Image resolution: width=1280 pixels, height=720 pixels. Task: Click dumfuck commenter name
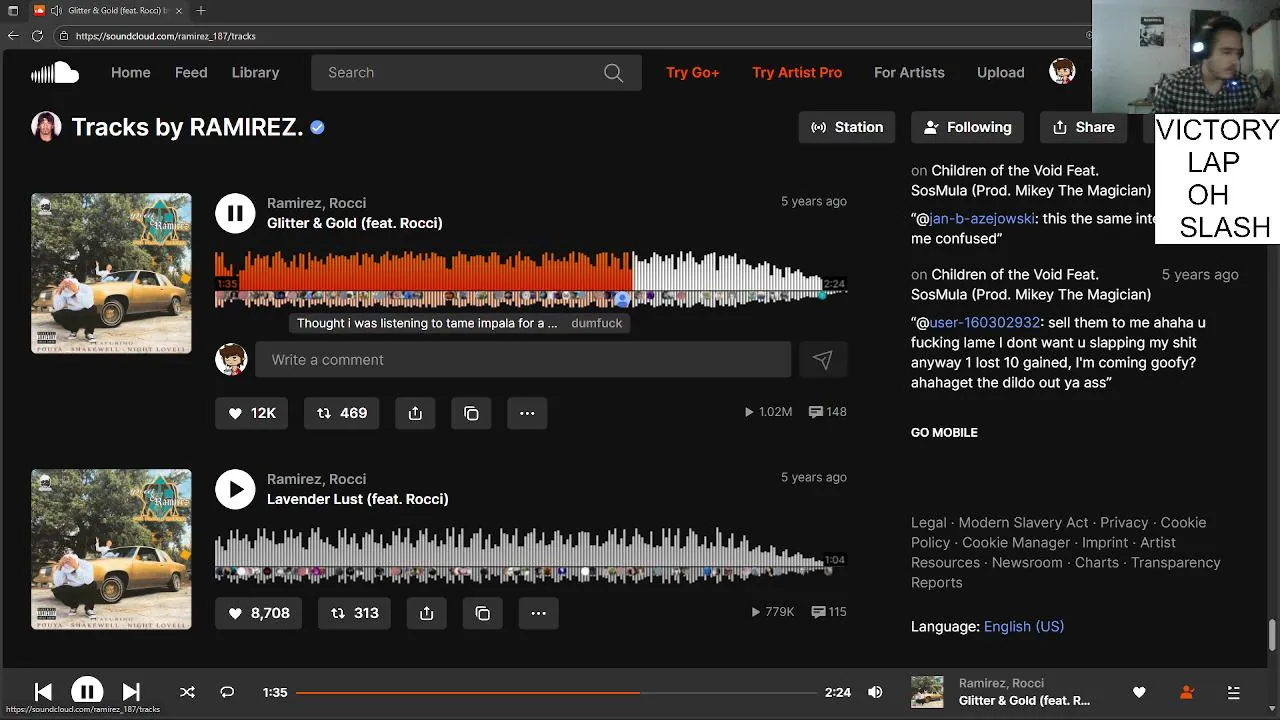[597, 324]
